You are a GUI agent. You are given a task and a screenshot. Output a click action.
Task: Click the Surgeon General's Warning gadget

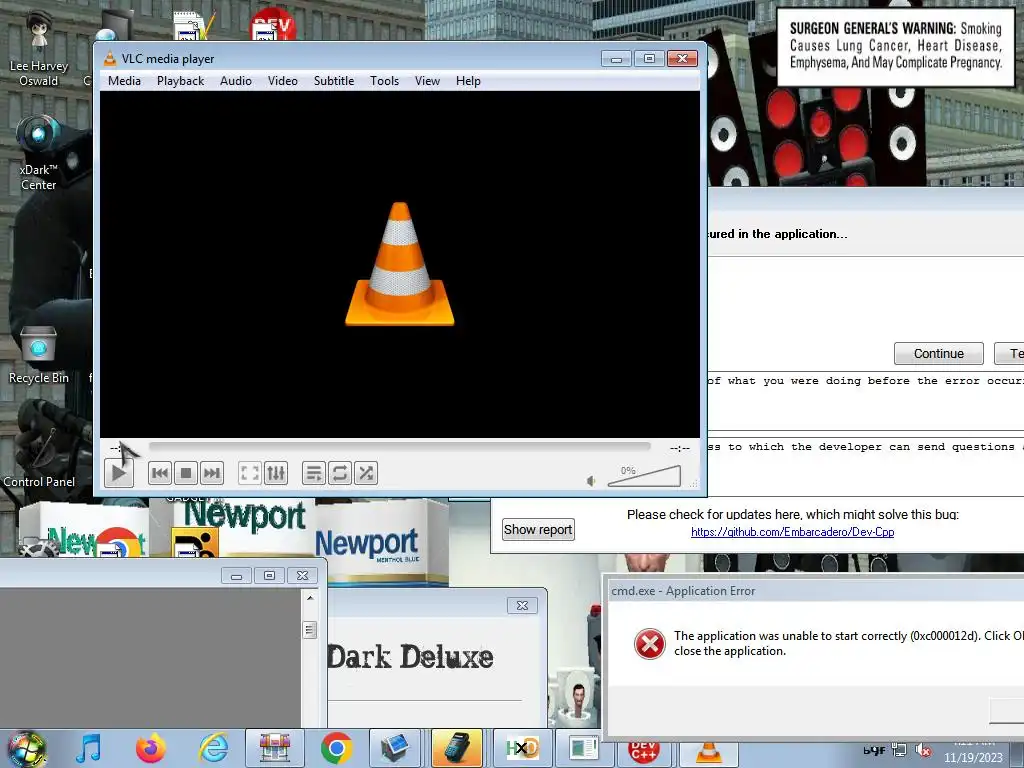(895, 47)
